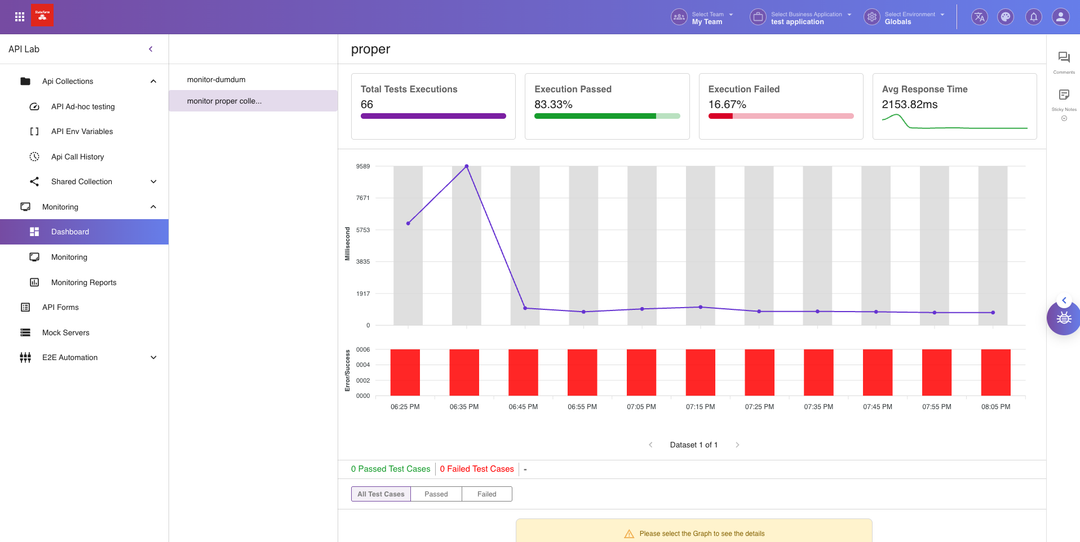Open the Select Business Application dropdown
1080x542 pixels.
[802, 17]
